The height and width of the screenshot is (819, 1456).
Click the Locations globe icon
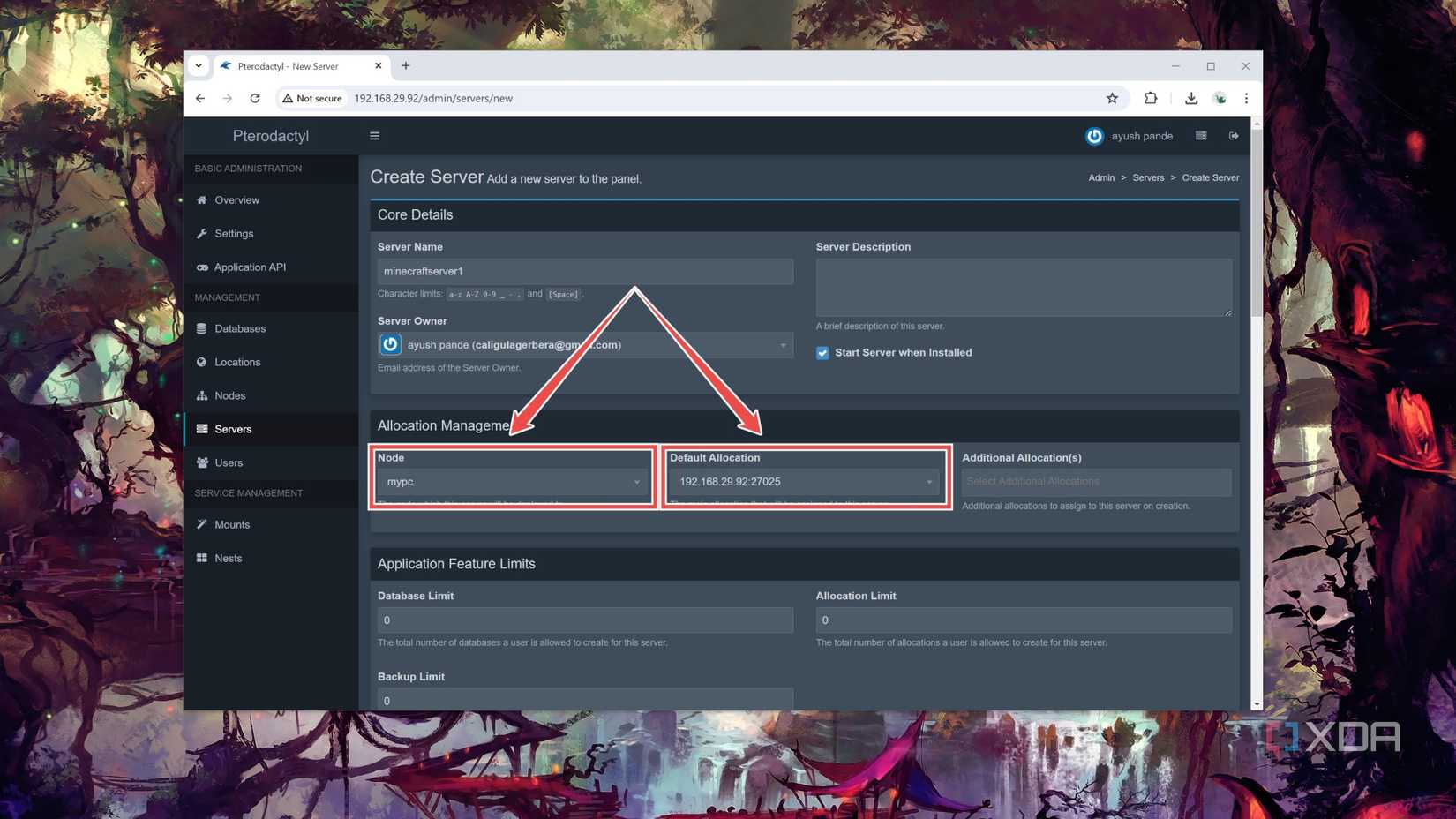pyautogui.click(x=202, y=362)
